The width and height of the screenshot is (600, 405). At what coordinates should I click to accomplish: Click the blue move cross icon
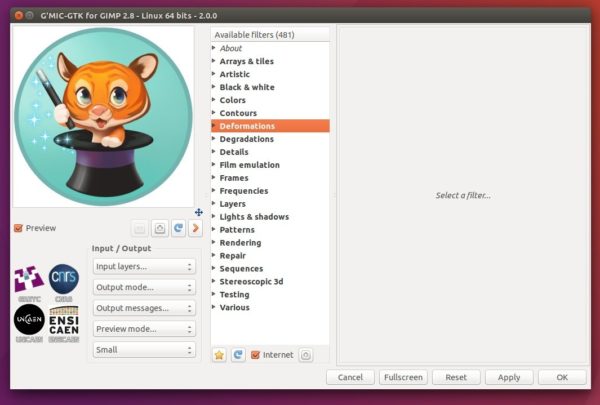pos(199,212)
